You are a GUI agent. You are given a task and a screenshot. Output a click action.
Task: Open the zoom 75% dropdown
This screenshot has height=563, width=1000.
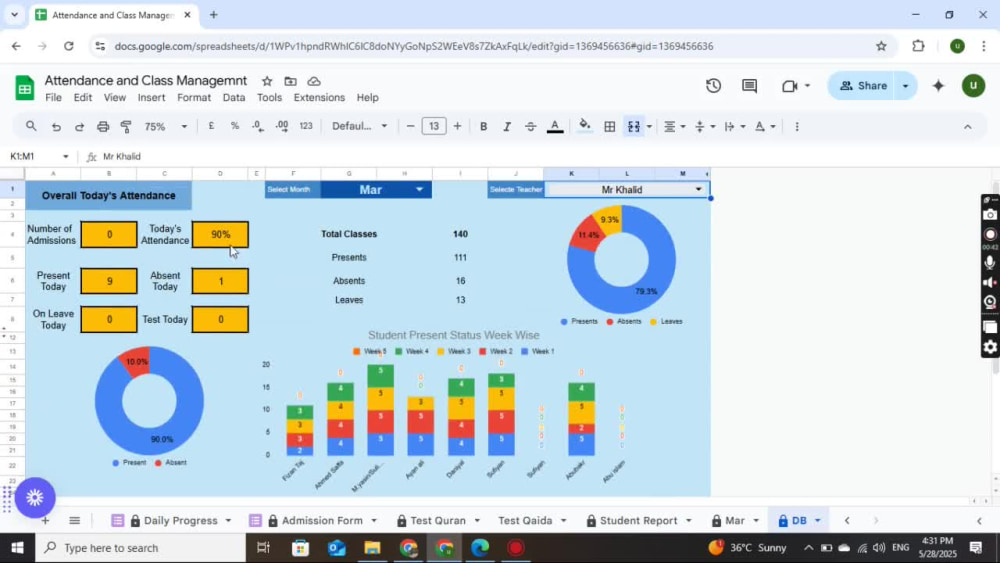(x=166, y=126)
